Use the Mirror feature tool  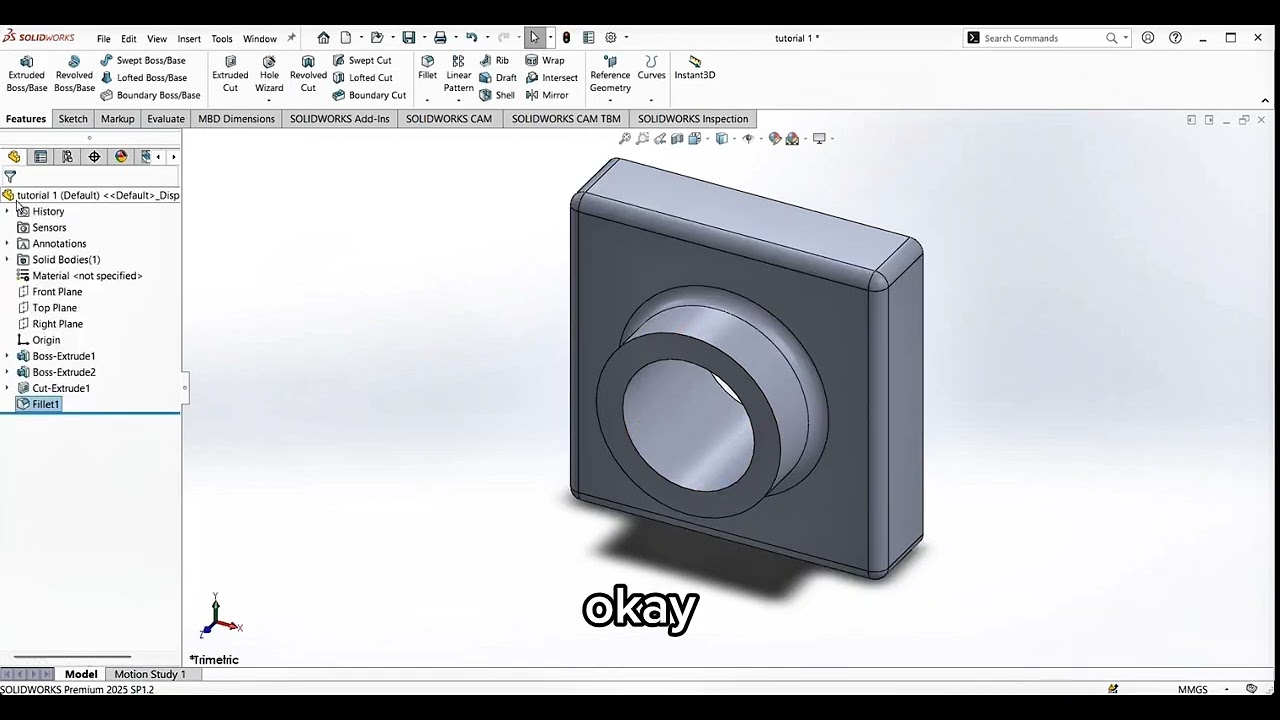click(547, 95)
